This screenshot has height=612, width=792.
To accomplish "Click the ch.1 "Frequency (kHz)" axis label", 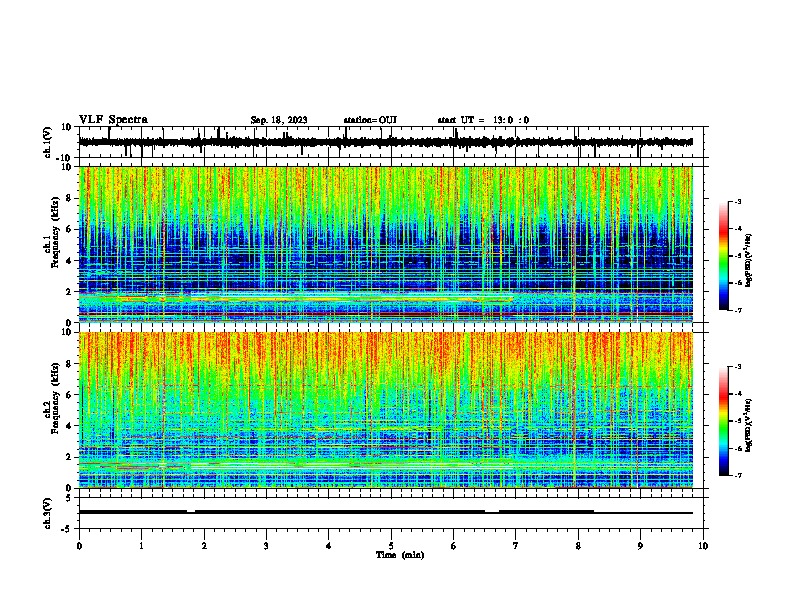I will (55, 233).
